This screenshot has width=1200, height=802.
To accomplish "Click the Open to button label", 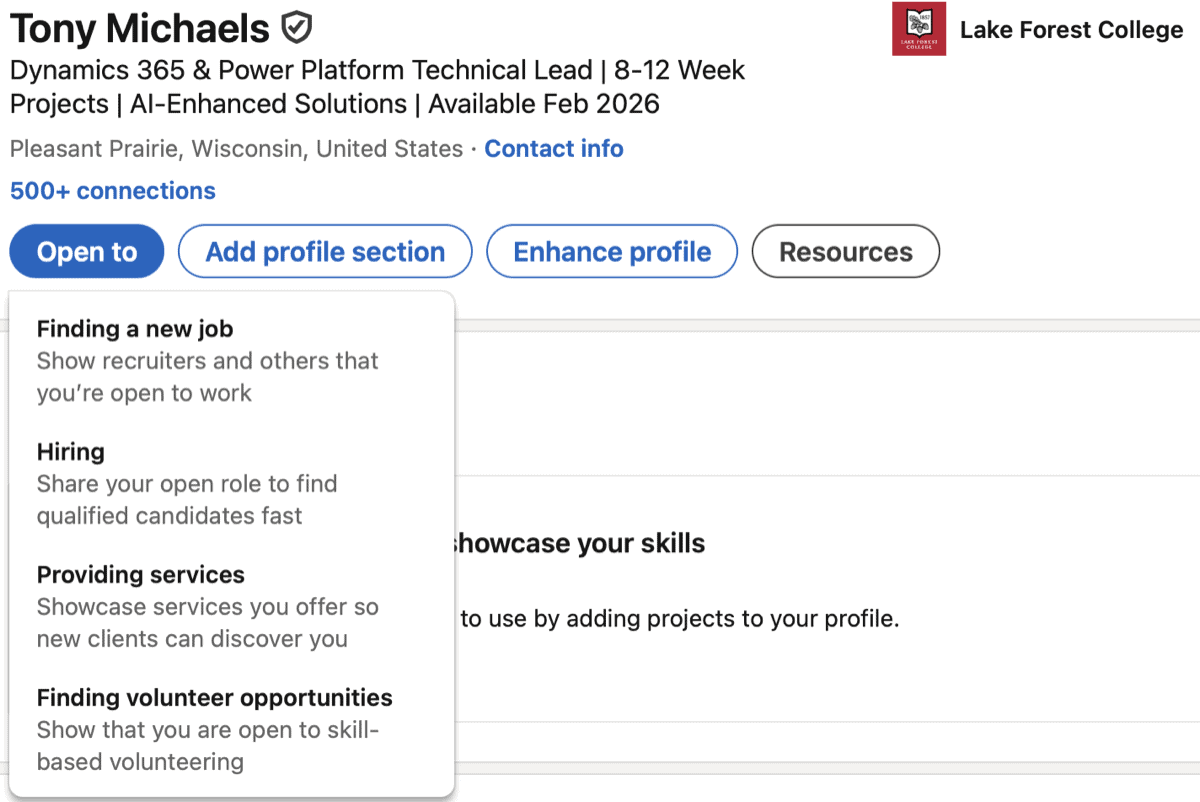I will [86, 251].
